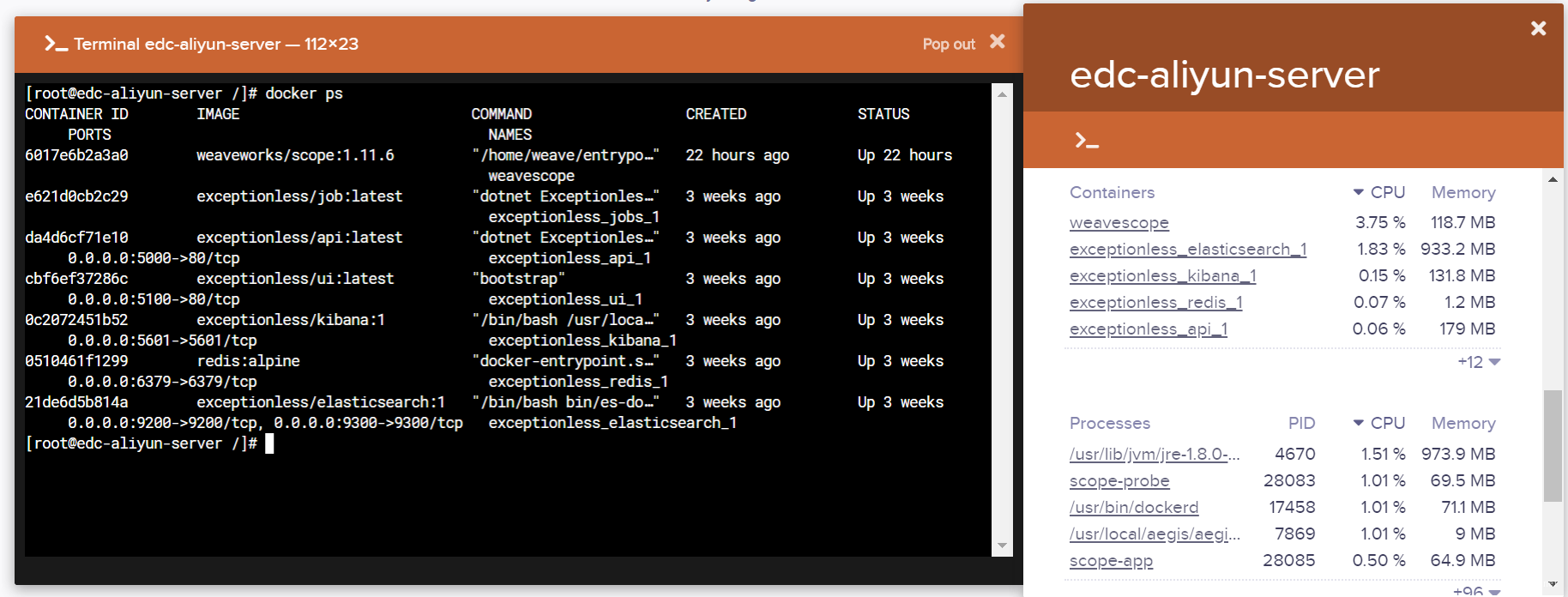
Task: Sort containers by the CPU column
Action: (x=1379, y=192)
